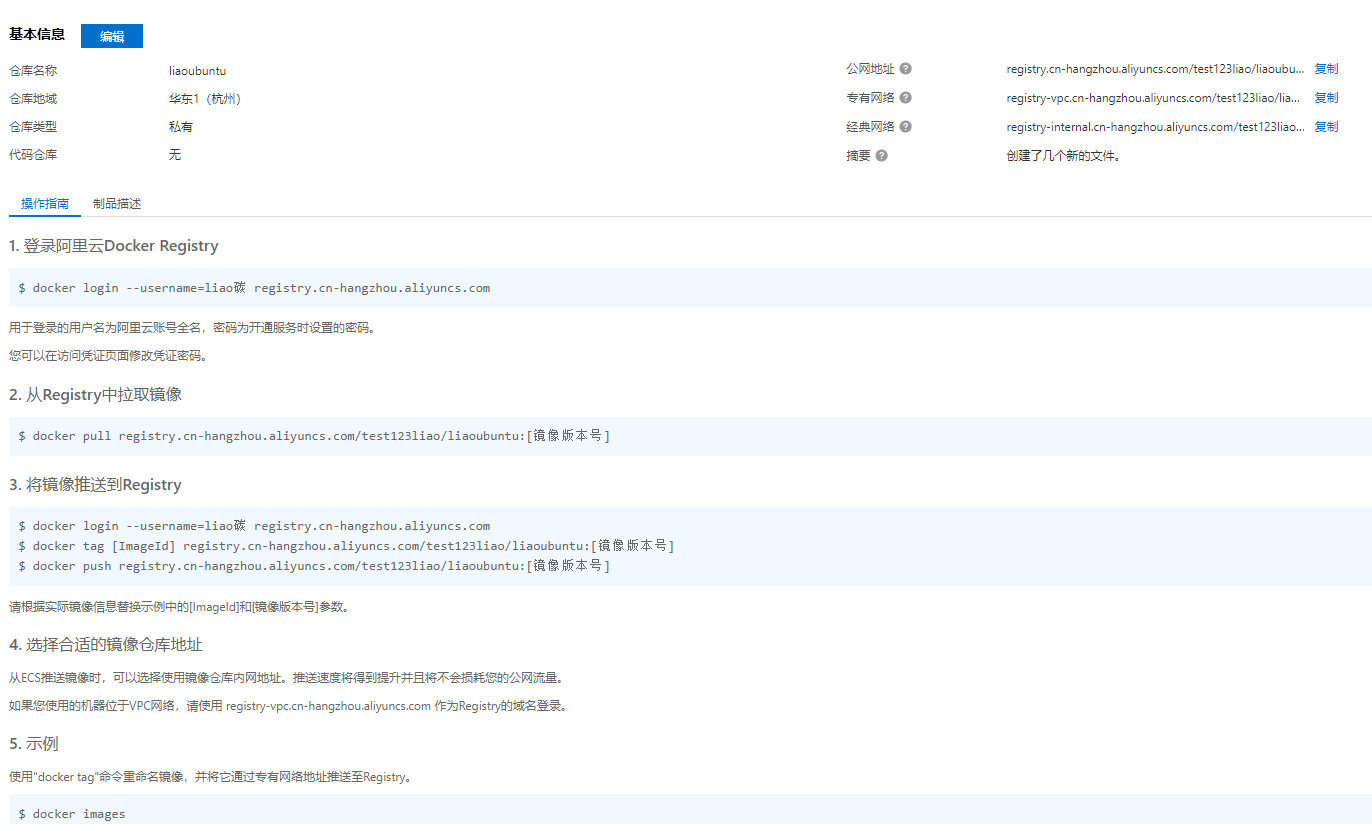Copy the 专有网络 registry address
This screenshot has width=1372, height=824.
[1325, 97]
